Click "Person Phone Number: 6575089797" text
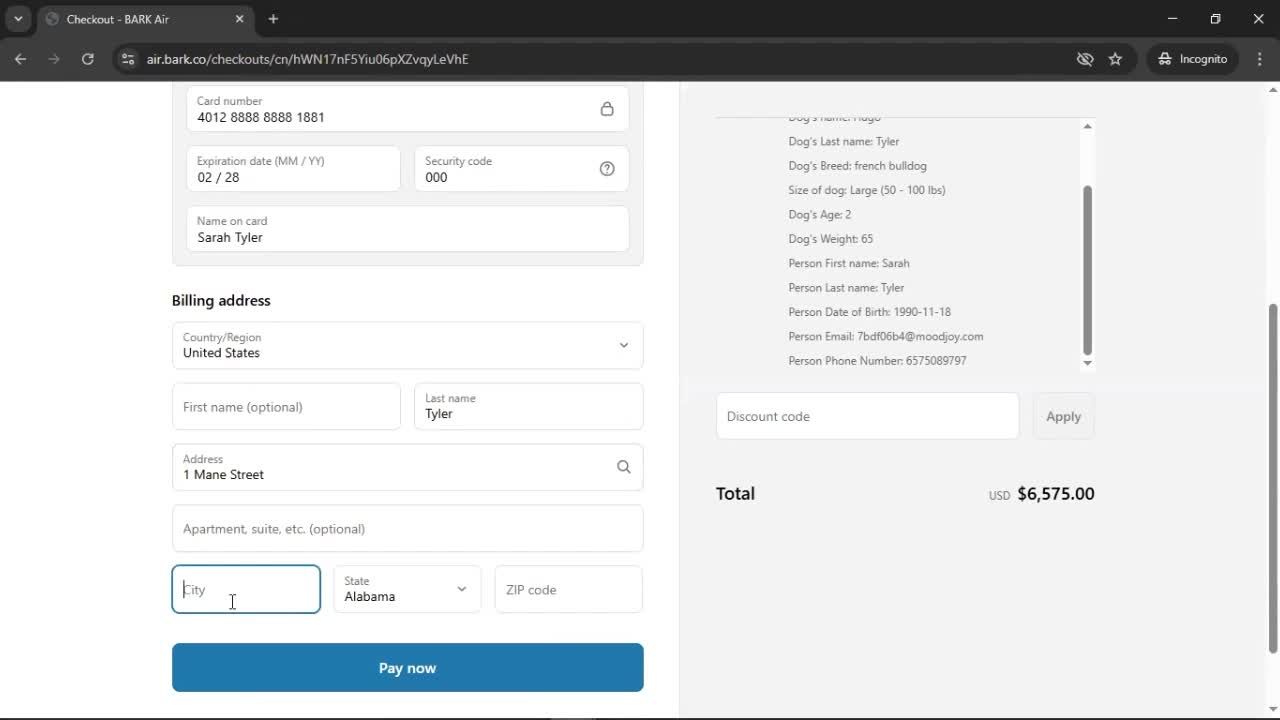Viewport: 1280px width, 720px height. (x=877, y=361)
